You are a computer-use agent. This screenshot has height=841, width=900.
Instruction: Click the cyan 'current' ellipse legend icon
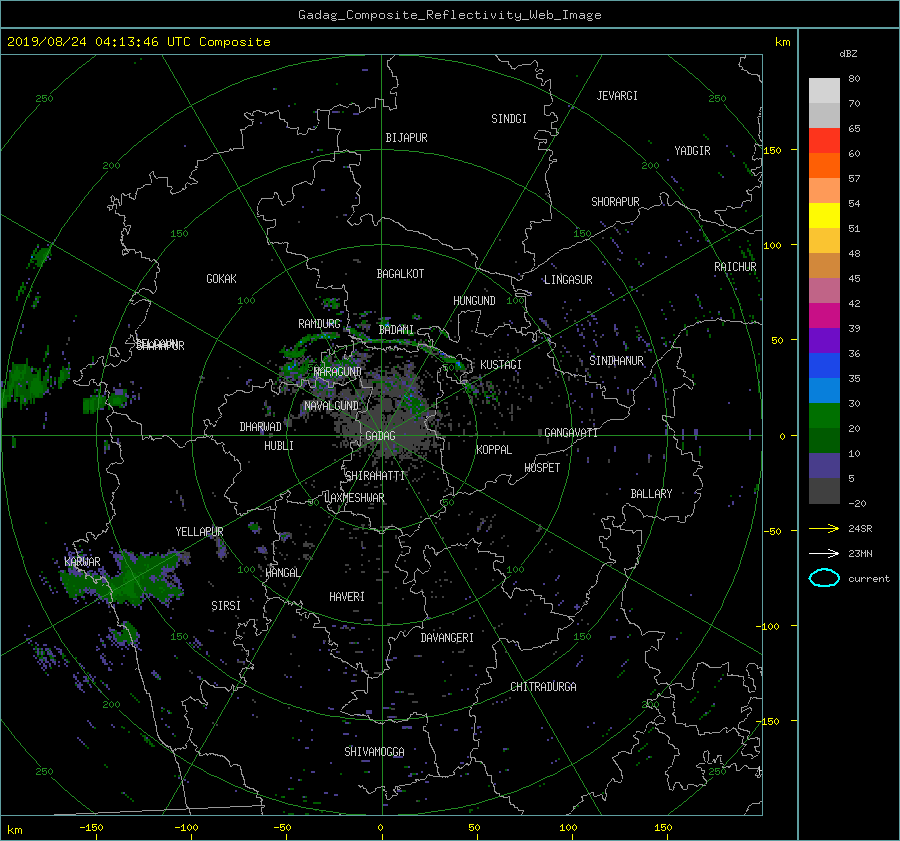(824, 578)
